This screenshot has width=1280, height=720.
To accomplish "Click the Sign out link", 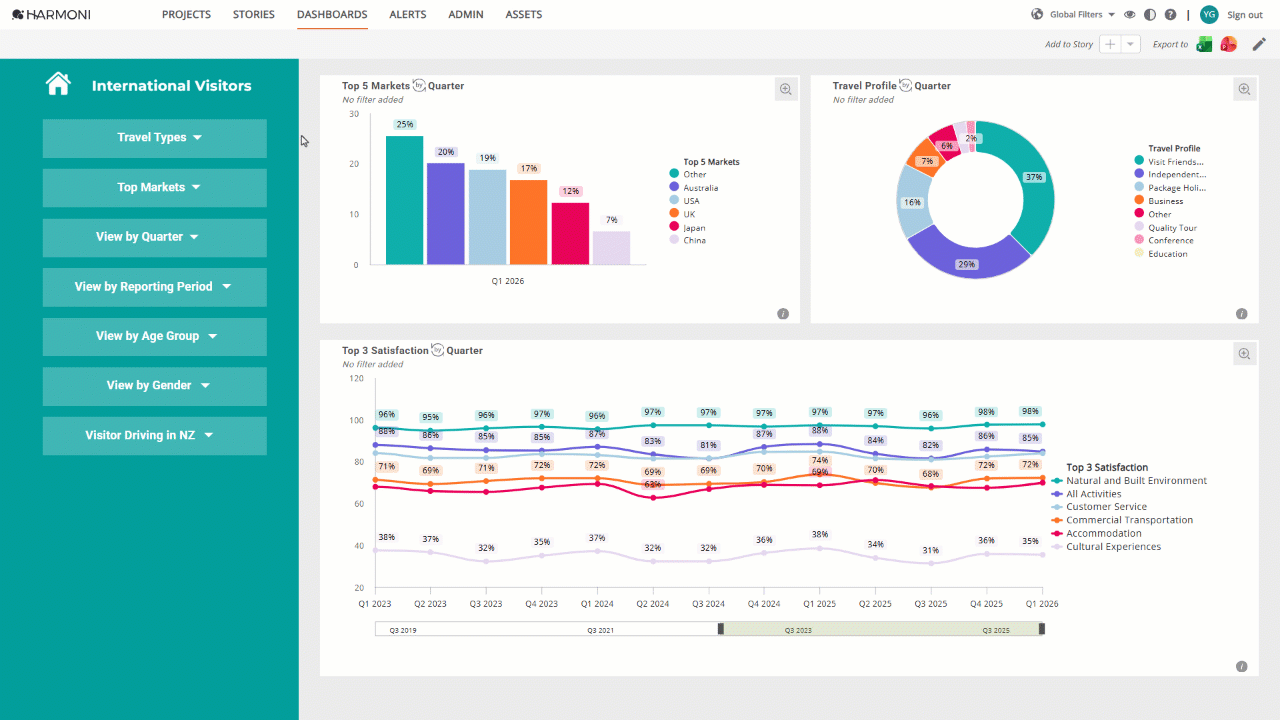I will coord(1245,14).
